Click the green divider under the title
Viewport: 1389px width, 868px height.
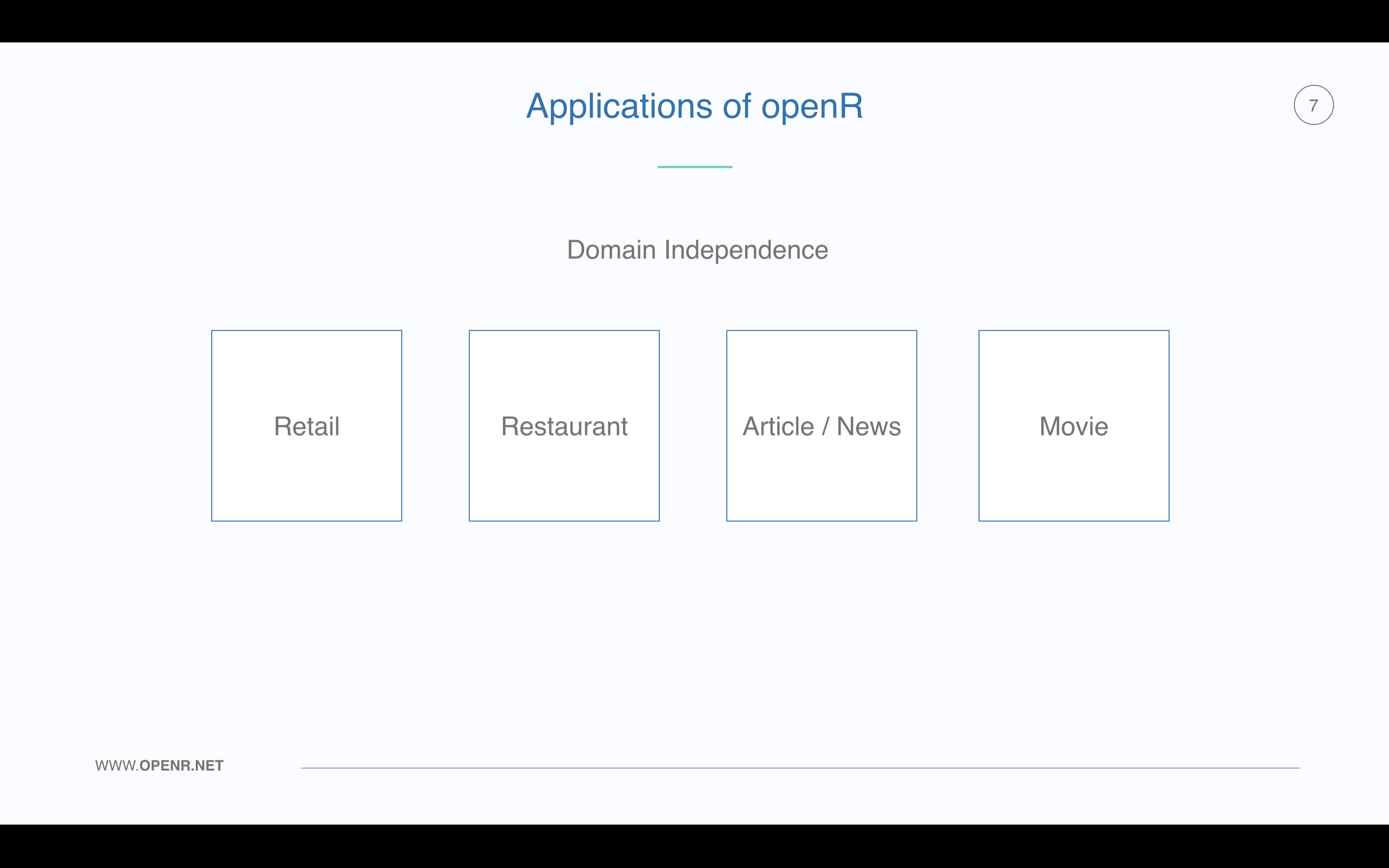pos(694,166)
